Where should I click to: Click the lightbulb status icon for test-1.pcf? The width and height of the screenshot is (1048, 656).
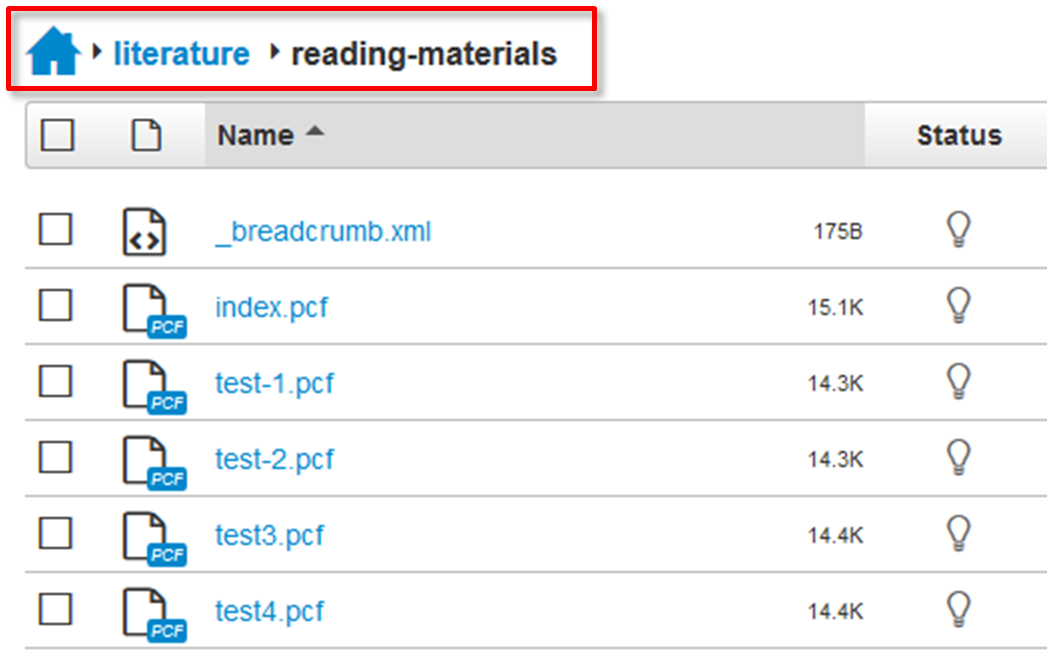[x=959, y=381]
